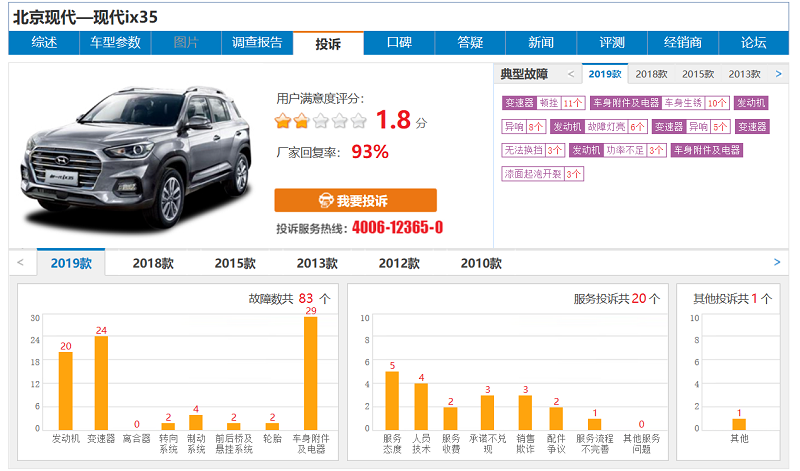
Task: Click the 人员技术 bar showing 4
Action: point(421,407)
